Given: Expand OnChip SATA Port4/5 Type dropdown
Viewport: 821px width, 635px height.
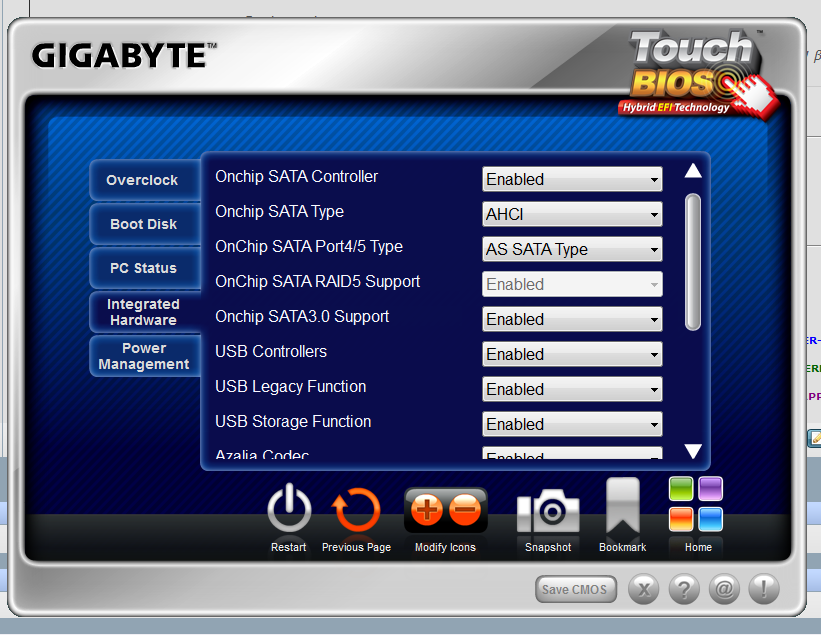Looking at the screenshot, I should pyautogui.click(x=572, y=249).
